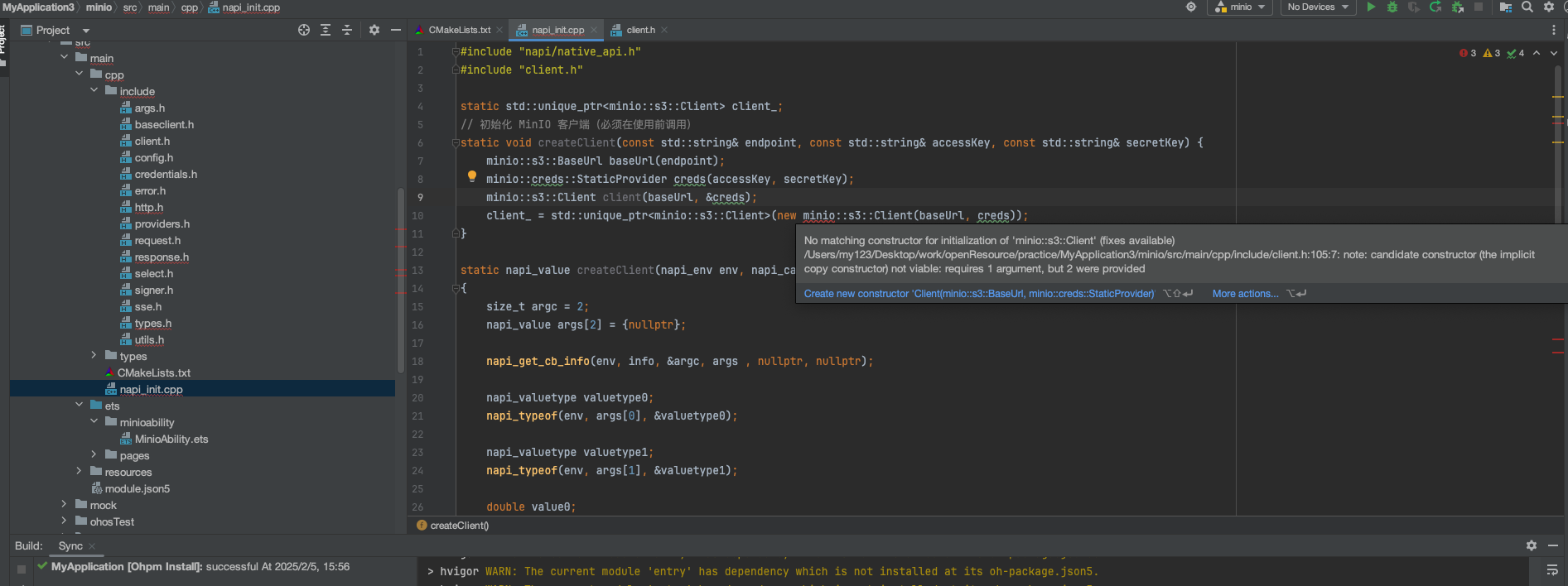The width and height of the screenshot is (1568, 586).
Task: Collapse the main folder
Action: click(x=65, y=57)
